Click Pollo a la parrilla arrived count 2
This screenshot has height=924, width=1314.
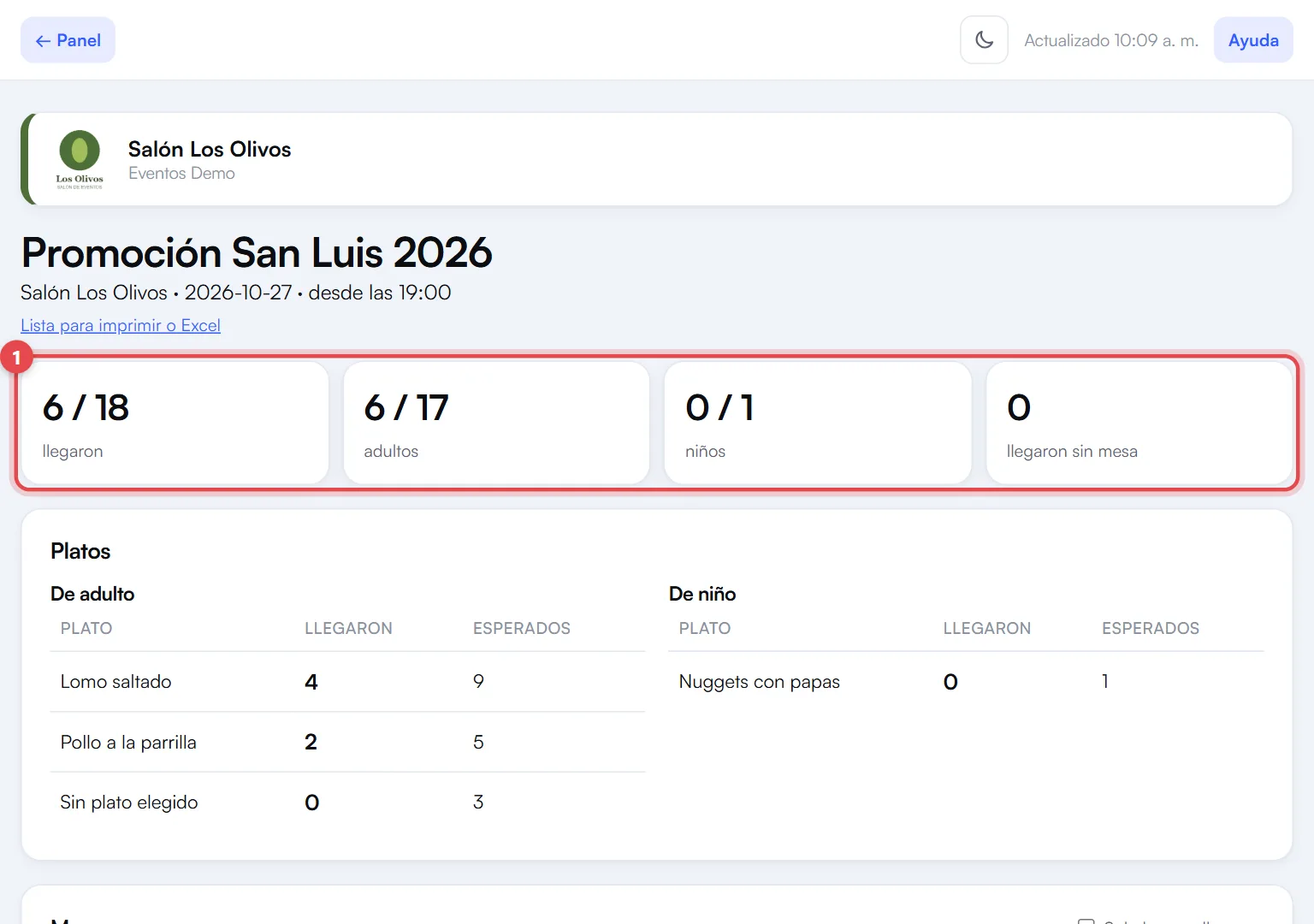click(x=311, y=742)
